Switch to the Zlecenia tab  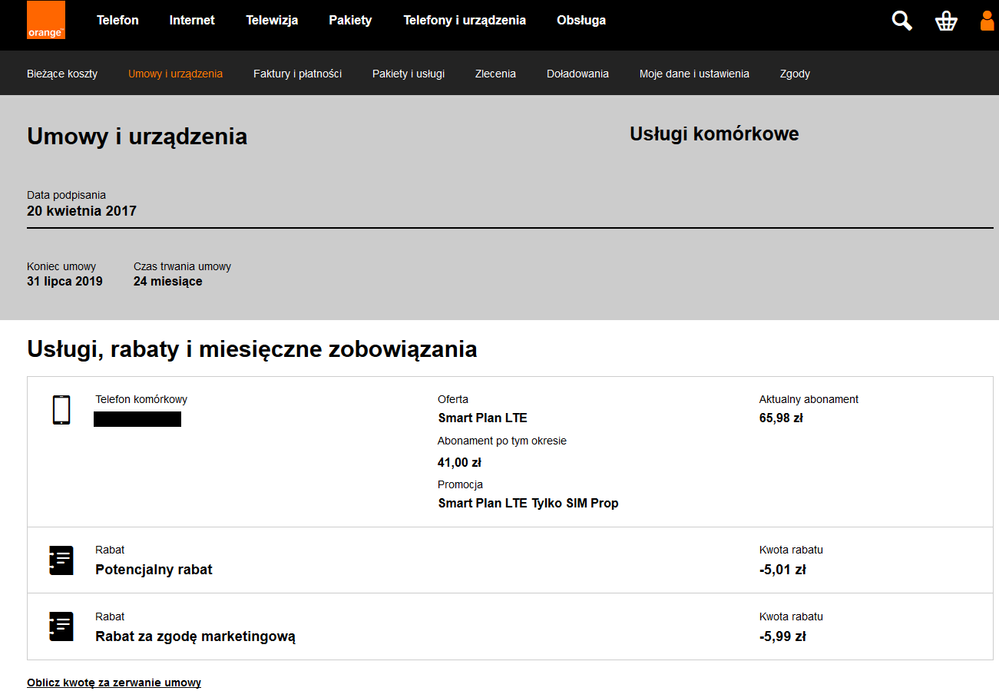[x=495, y=74]
